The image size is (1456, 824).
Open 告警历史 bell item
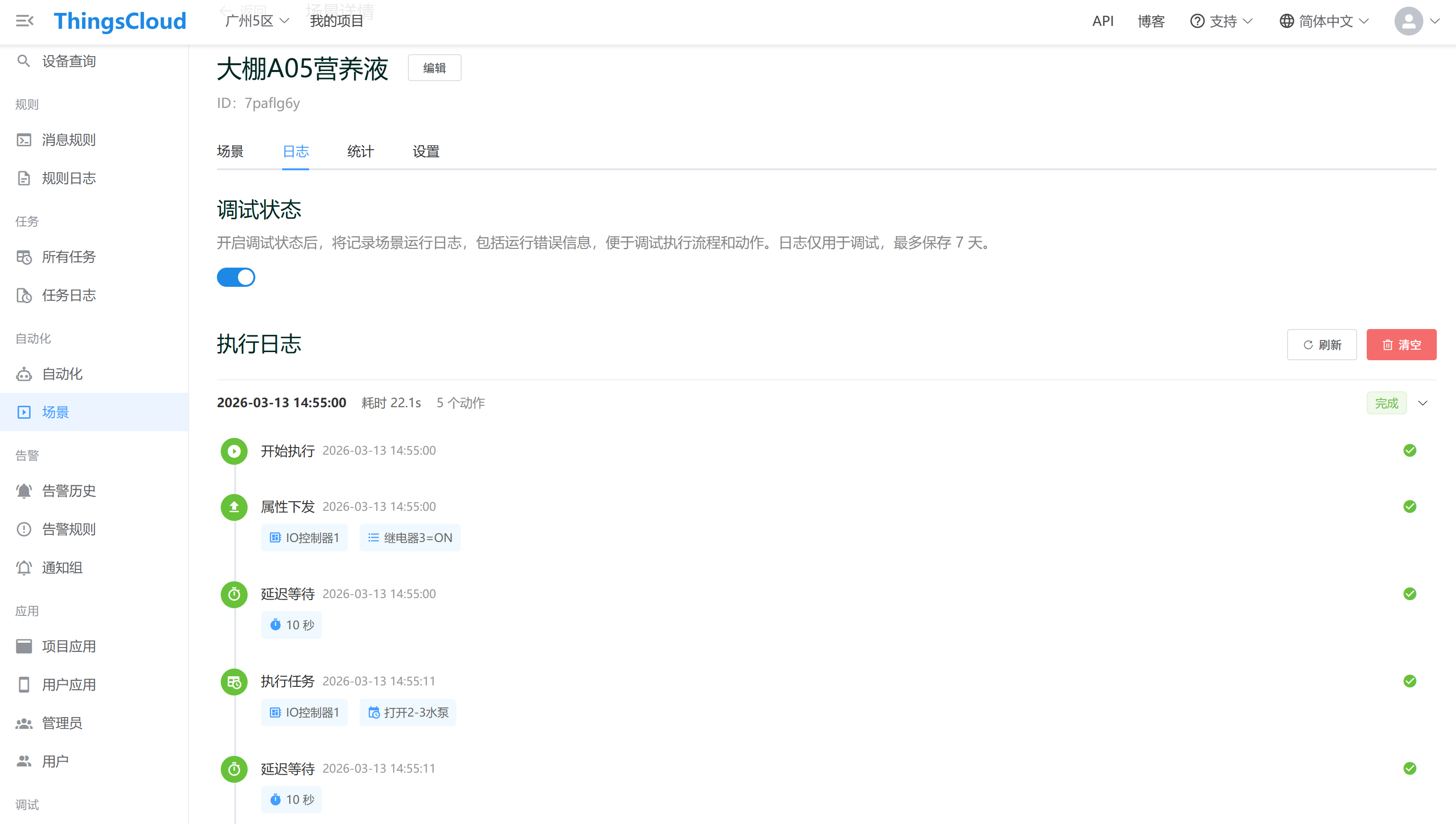coord(68,491)
